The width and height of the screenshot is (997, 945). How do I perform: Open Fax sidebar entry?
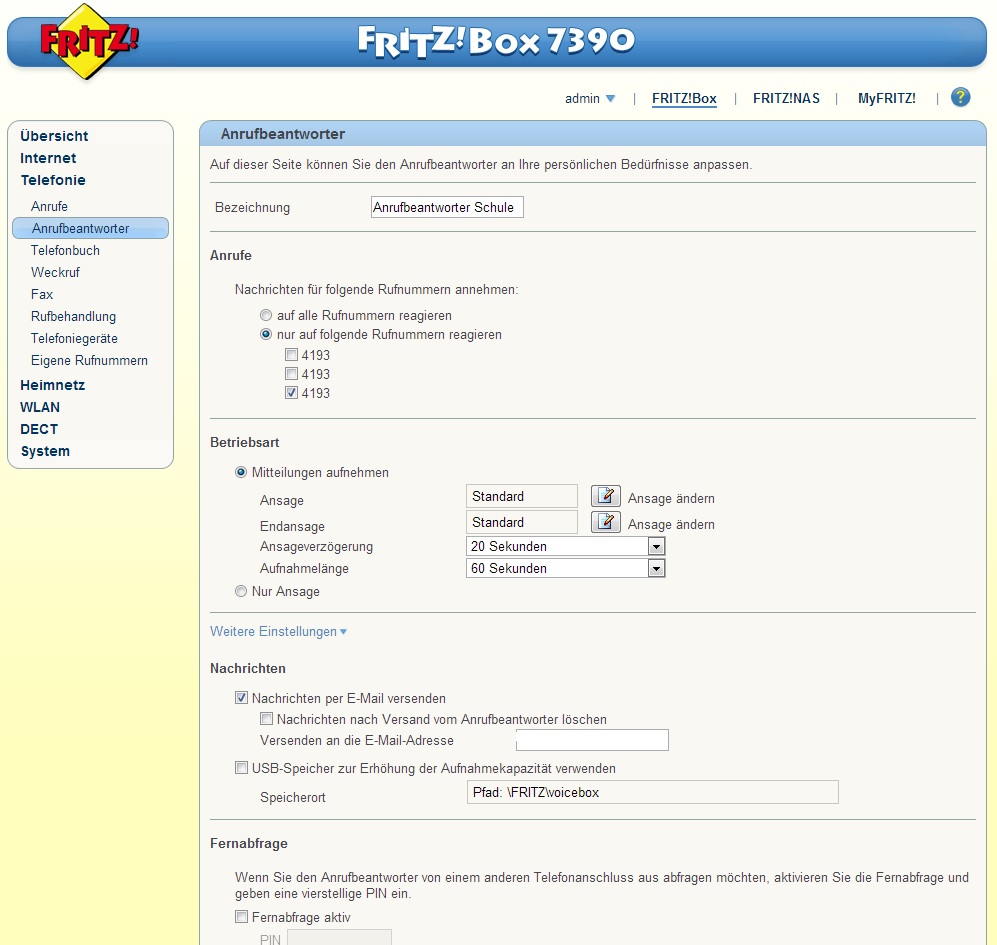(42, 294)
